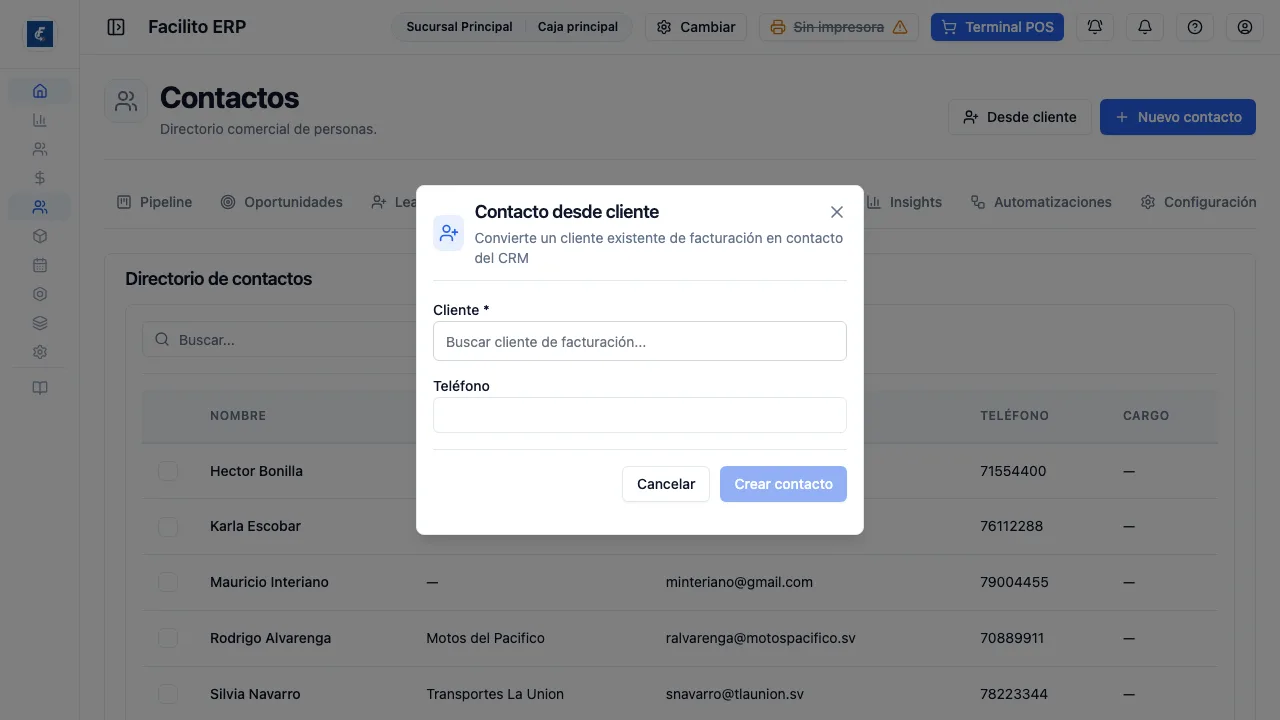Open the notifications bell icon
The width and height of the screenshot is (1280, 720).
[x=1145, y=27]
